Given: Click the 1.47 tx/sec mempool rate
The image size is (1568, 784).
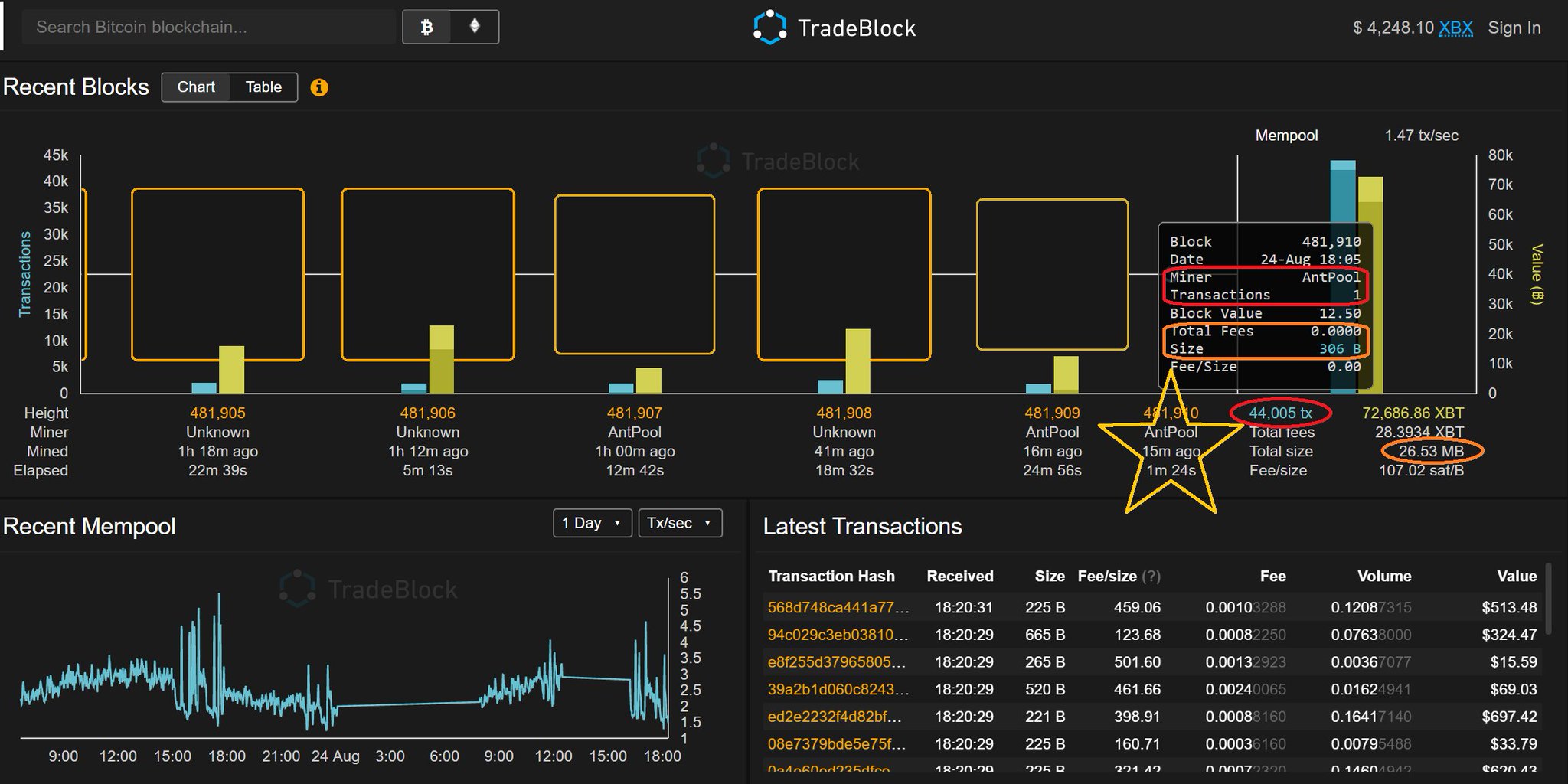Looking at the screenshot, I should point(1421,136).
